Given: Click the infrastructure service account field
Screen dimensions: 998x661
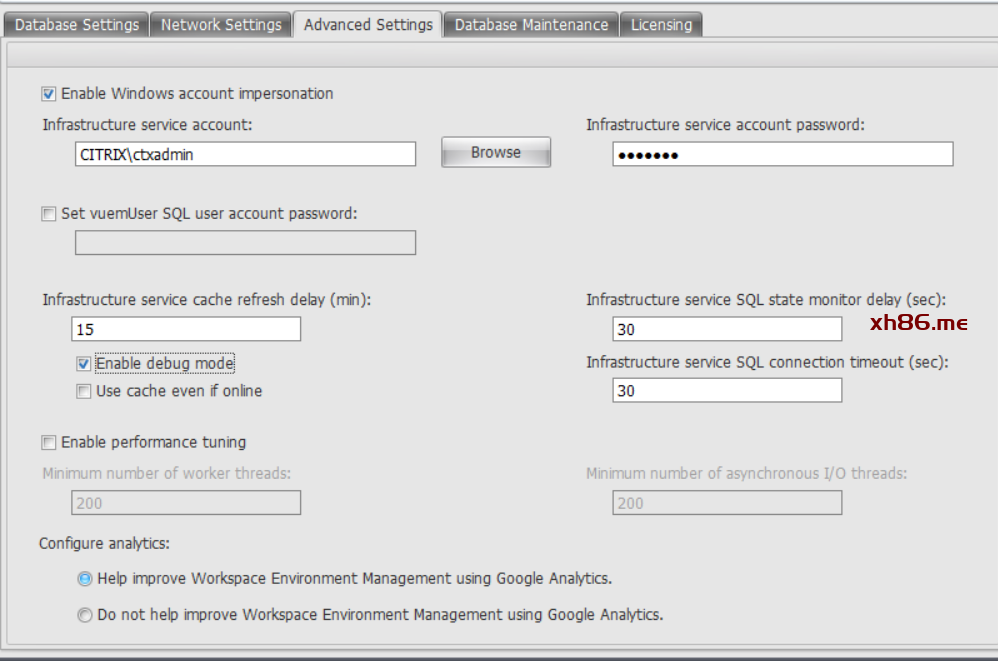Looking at the screenshot, I should point(245,154).
